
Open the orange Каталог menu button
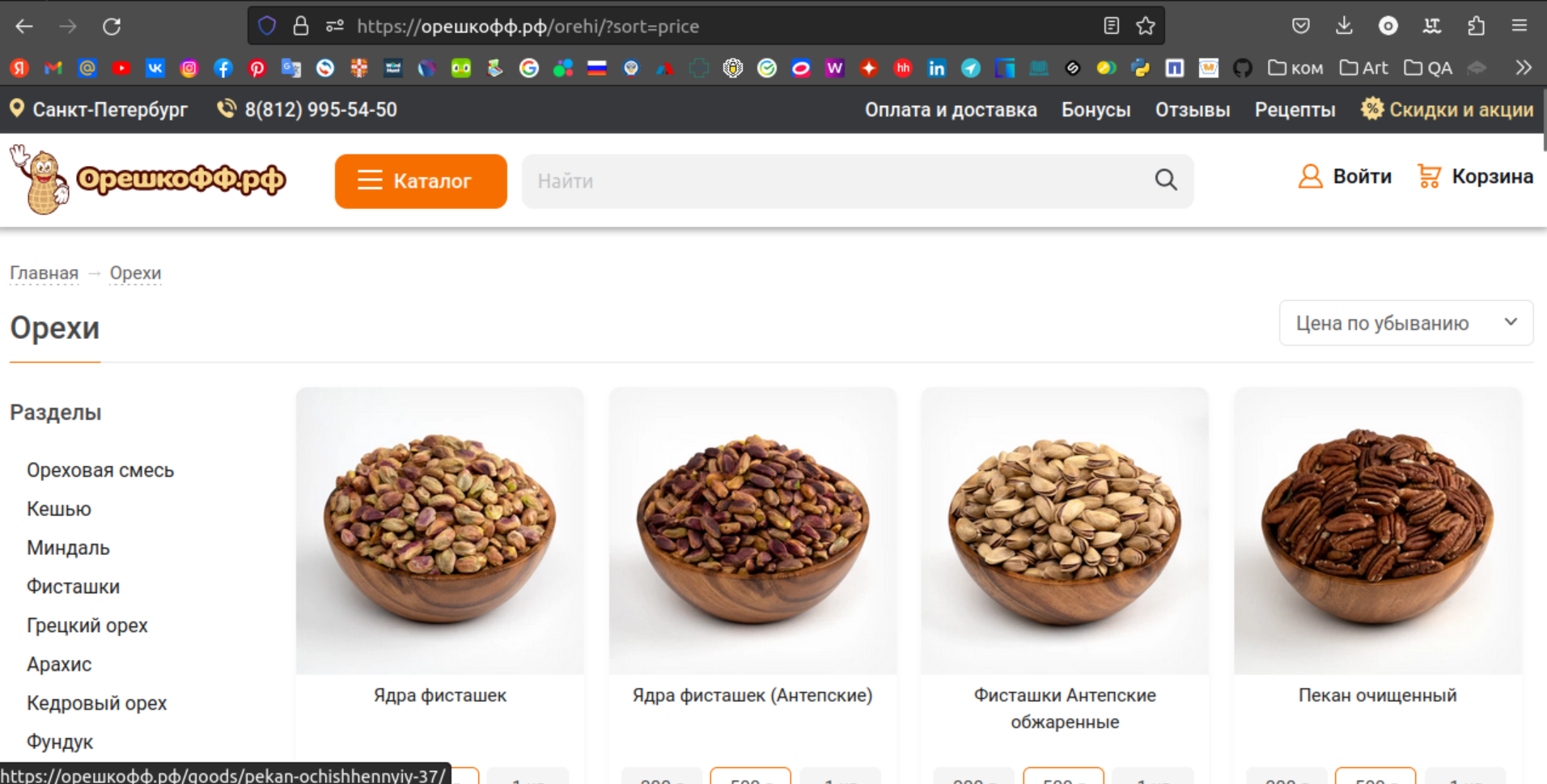421,181
